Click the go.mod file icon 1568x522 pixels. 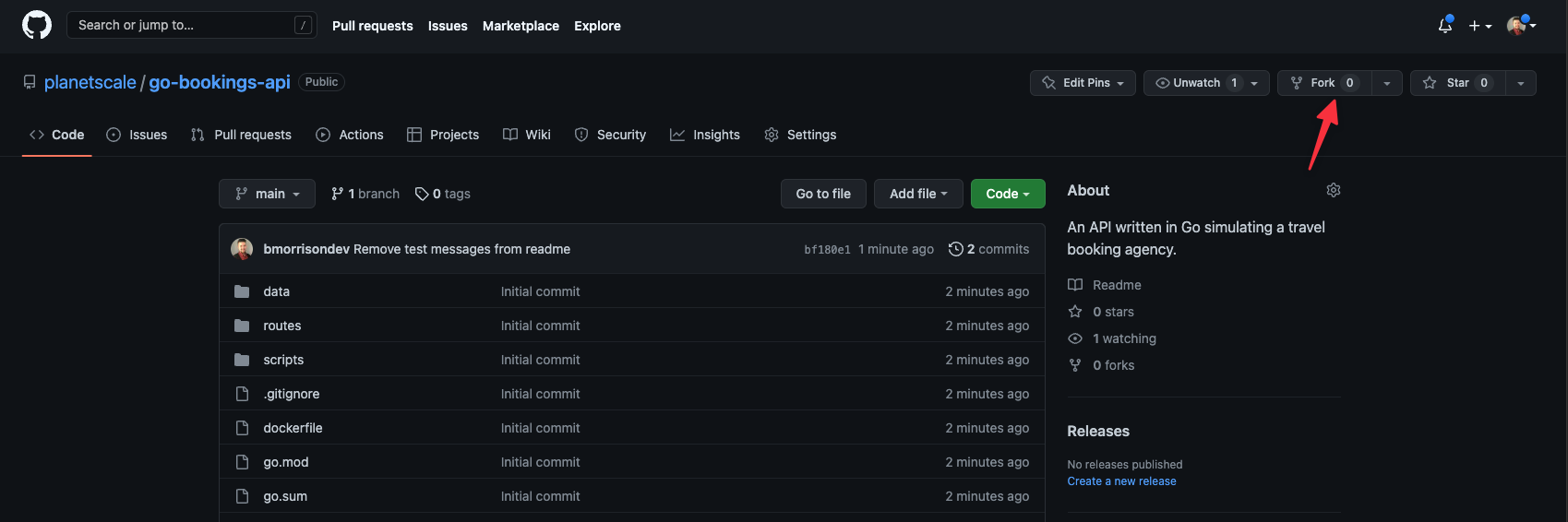[242, 462]
